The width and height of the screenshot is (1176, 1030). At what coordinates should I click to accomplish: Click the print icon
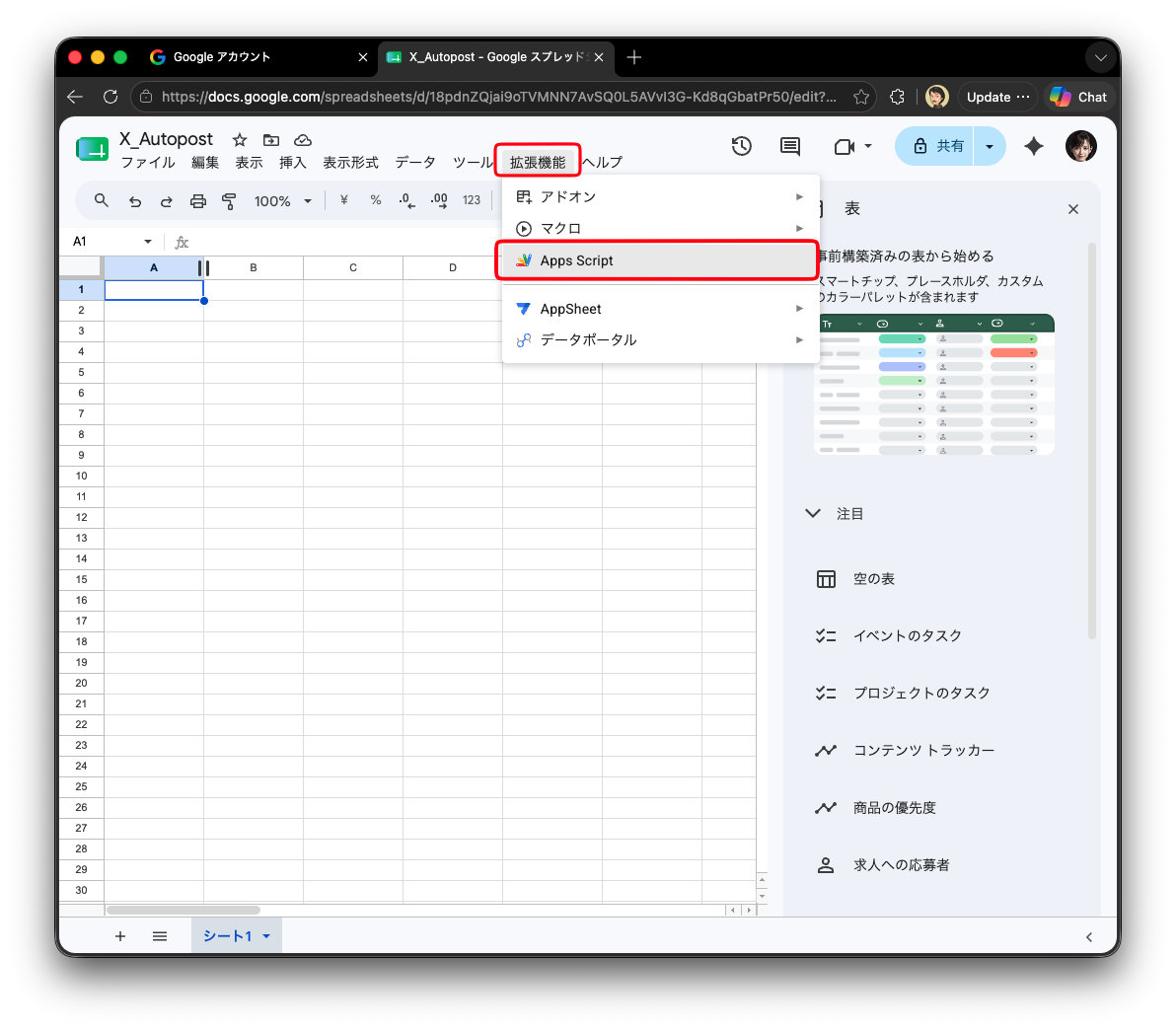[x=198, y=201]
